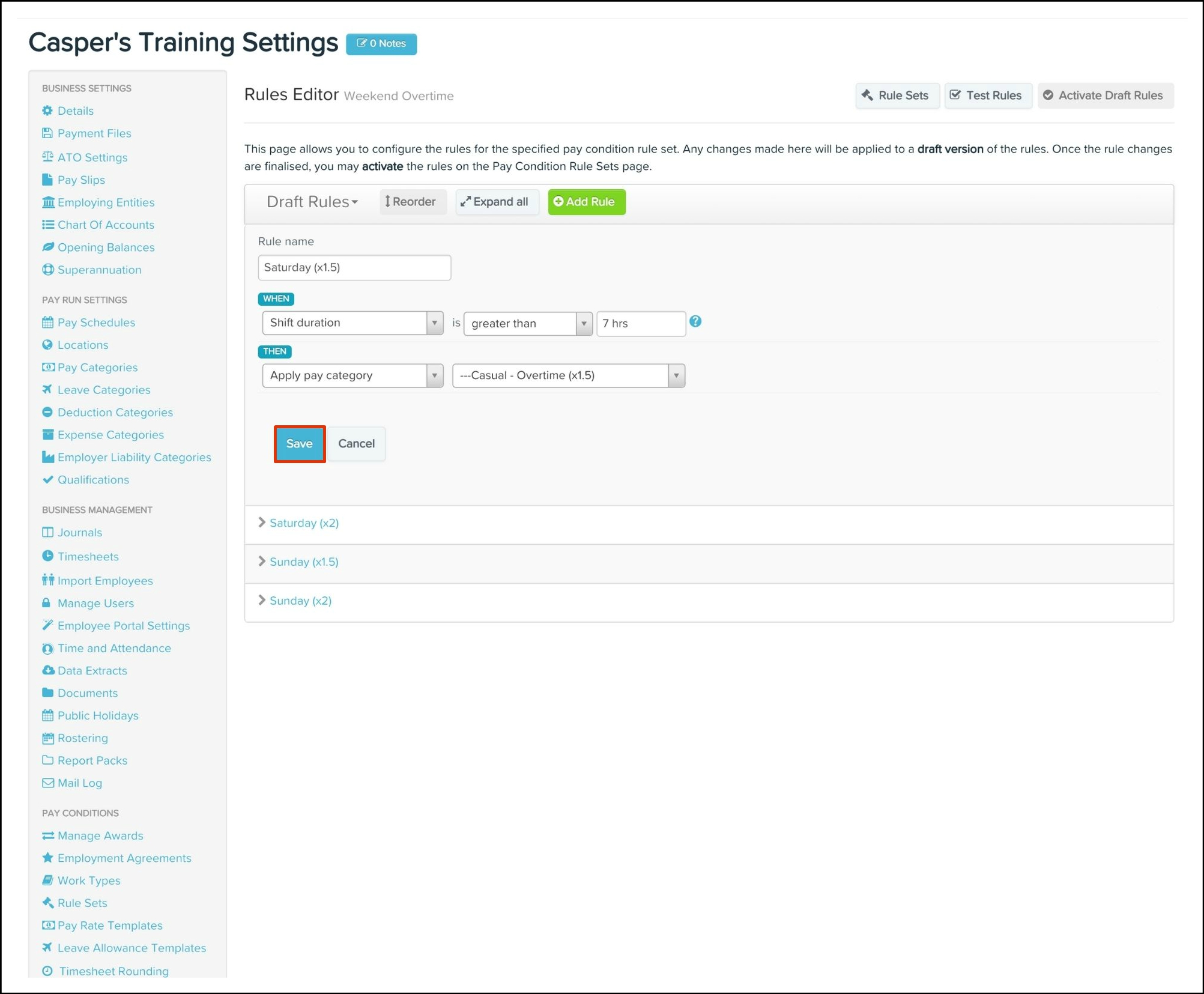This screenshot has height=994, width=1204.
Task: Click the Manage Users lock icon
Action: (x=47, y=602)
